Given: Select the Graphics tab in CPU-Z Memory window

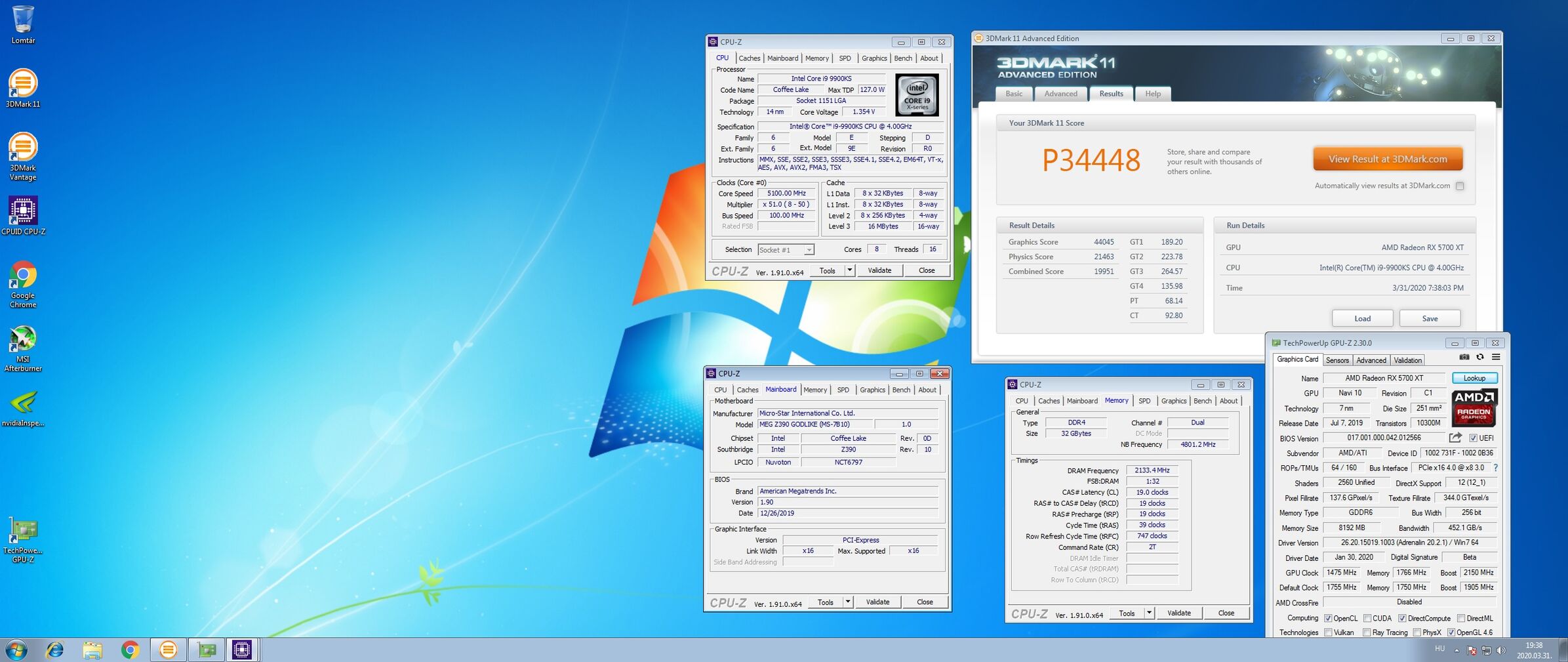Looking at the screenshot, I should tap(1174, 401).
